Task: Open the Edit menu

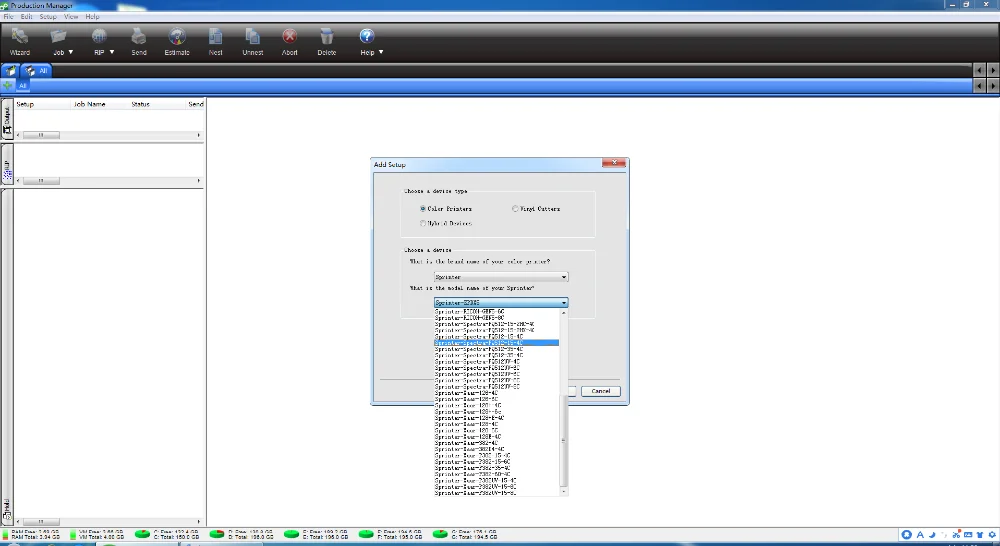Action: [26, 17]
